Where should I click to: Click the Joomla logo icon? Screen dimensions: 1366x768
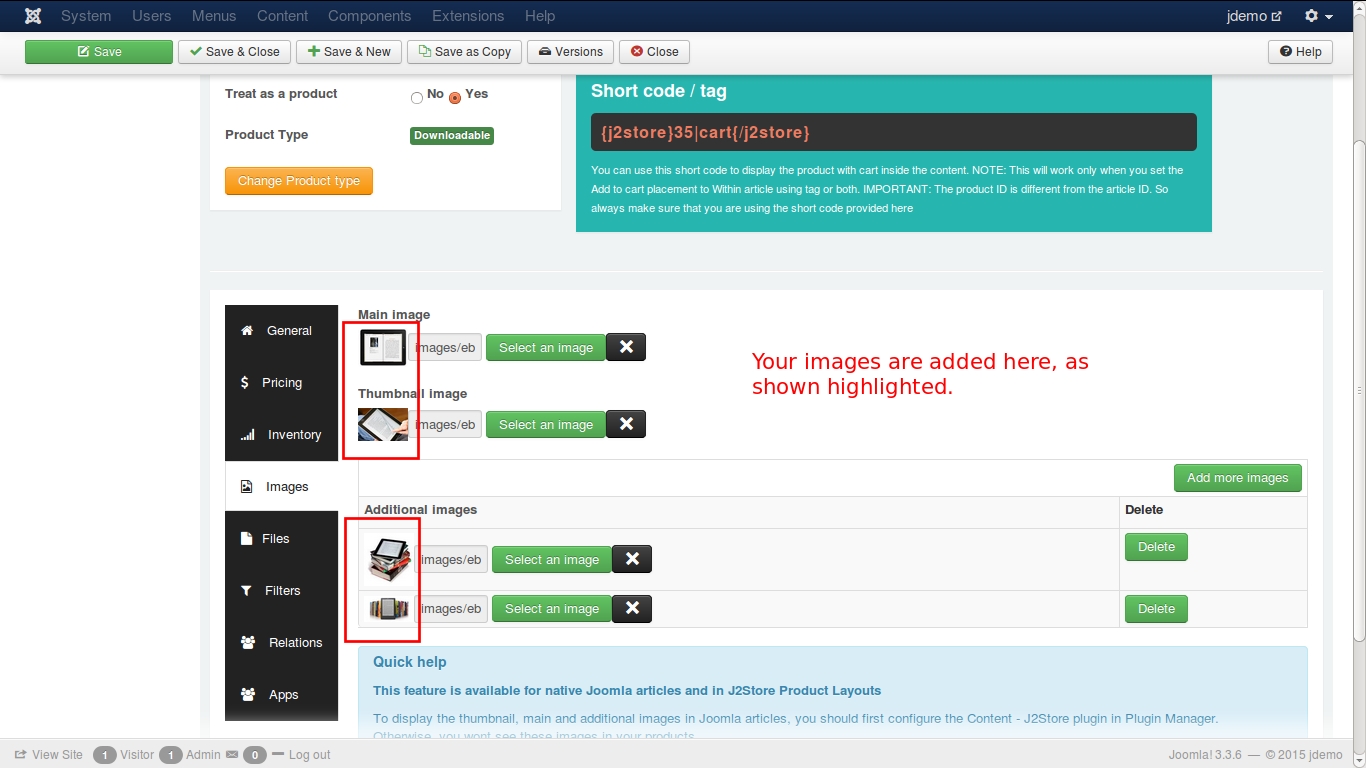33,16
